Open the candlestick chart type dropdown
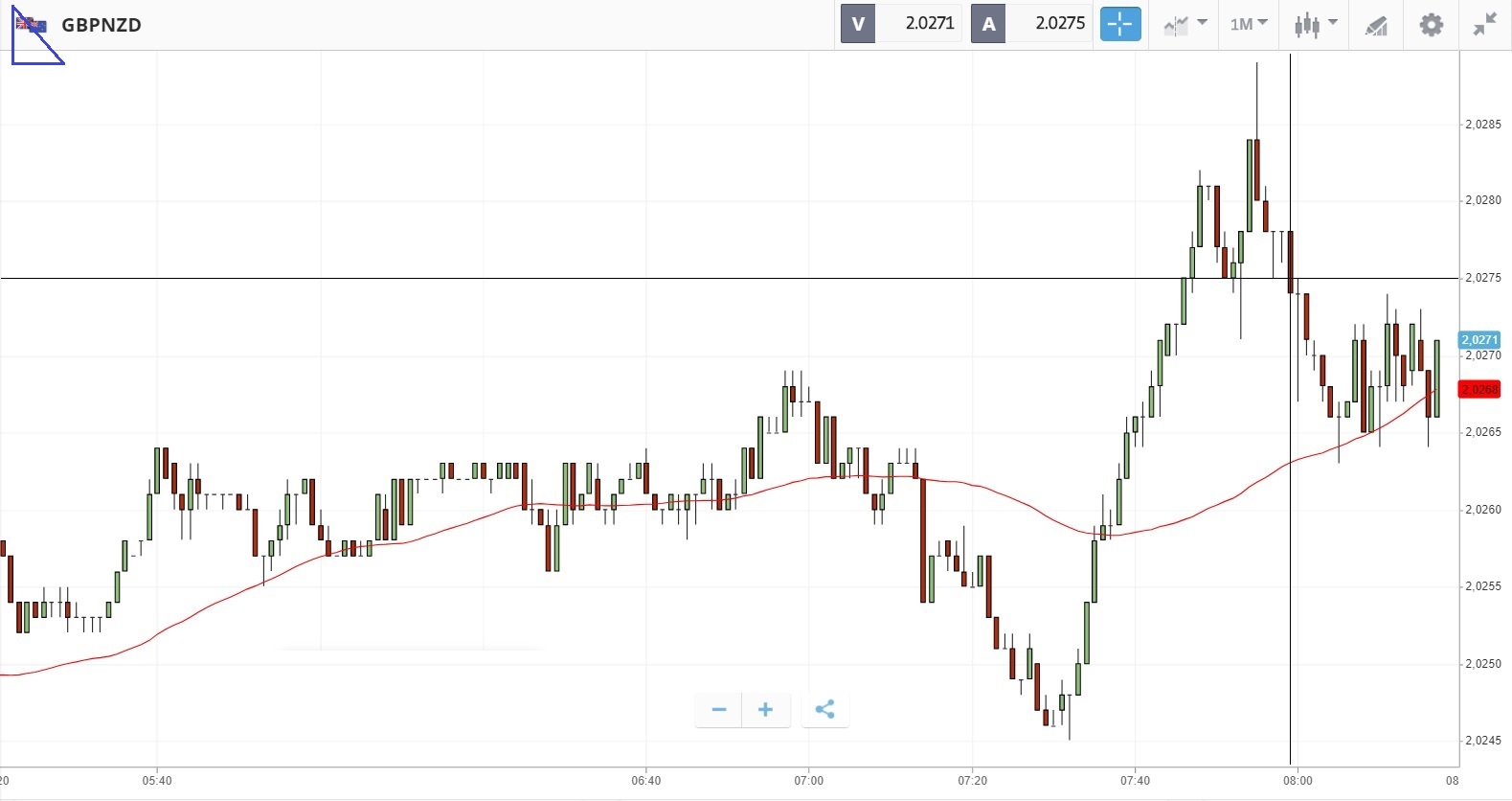 [1315, 25]
